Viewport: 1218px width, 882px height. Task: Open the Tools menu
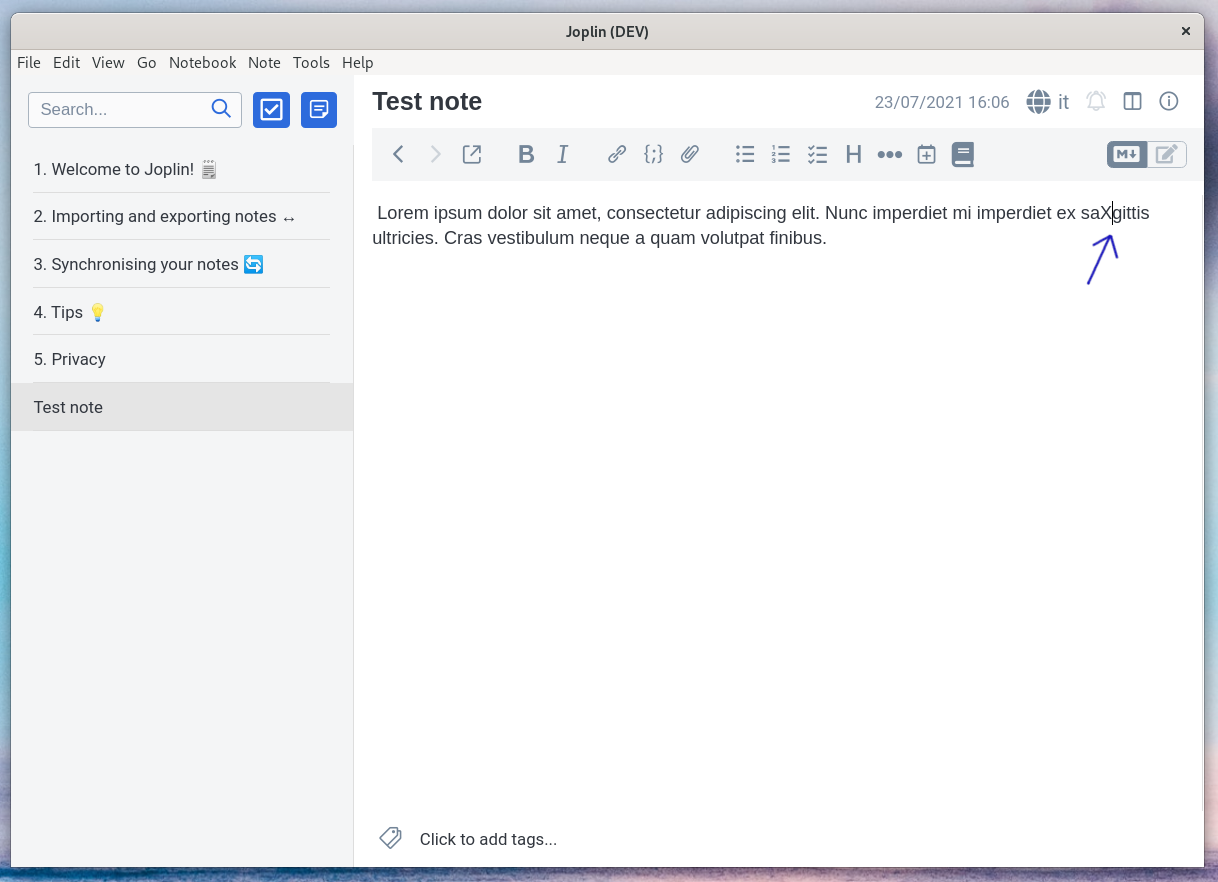311,62
